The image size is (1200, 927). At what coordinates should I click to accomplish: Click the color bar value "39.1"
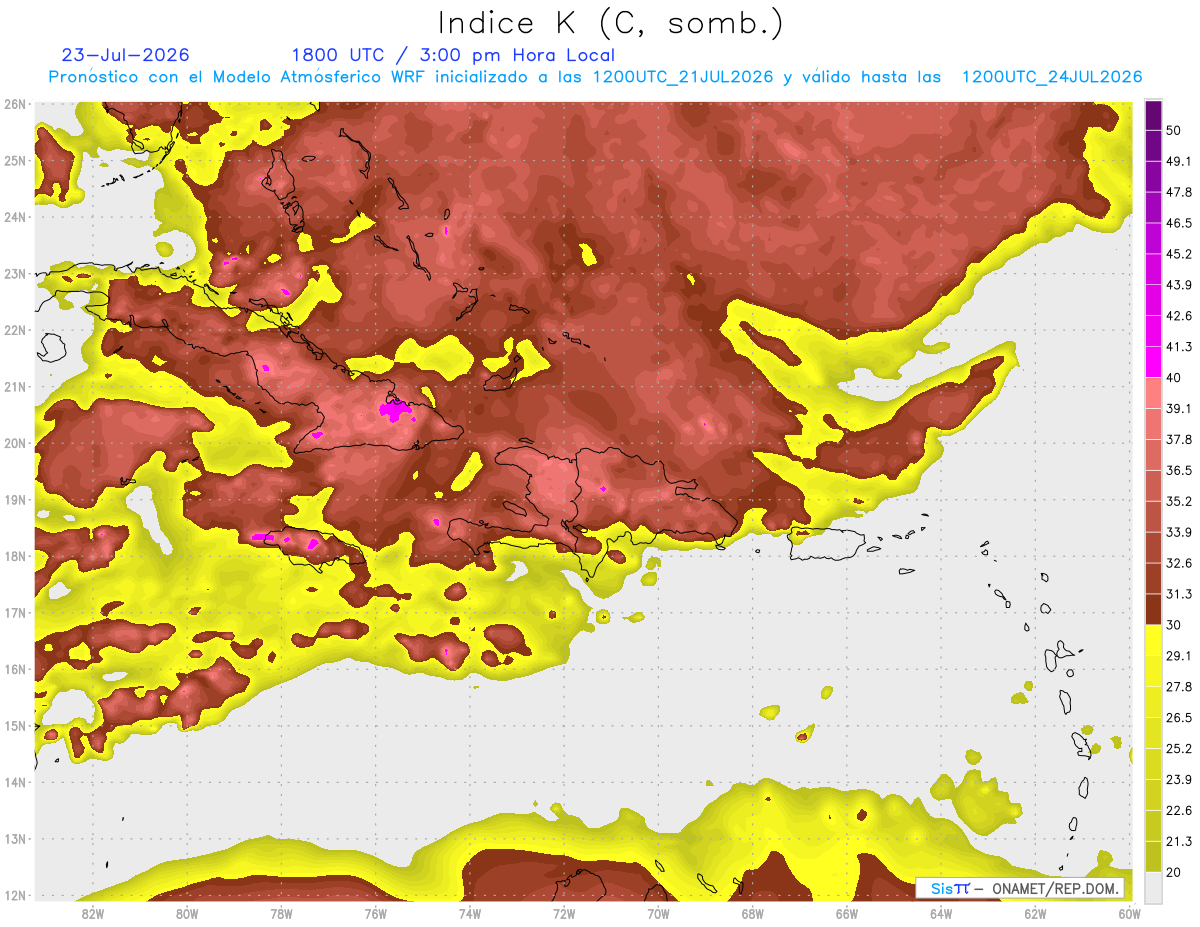tap(1179, 408)
